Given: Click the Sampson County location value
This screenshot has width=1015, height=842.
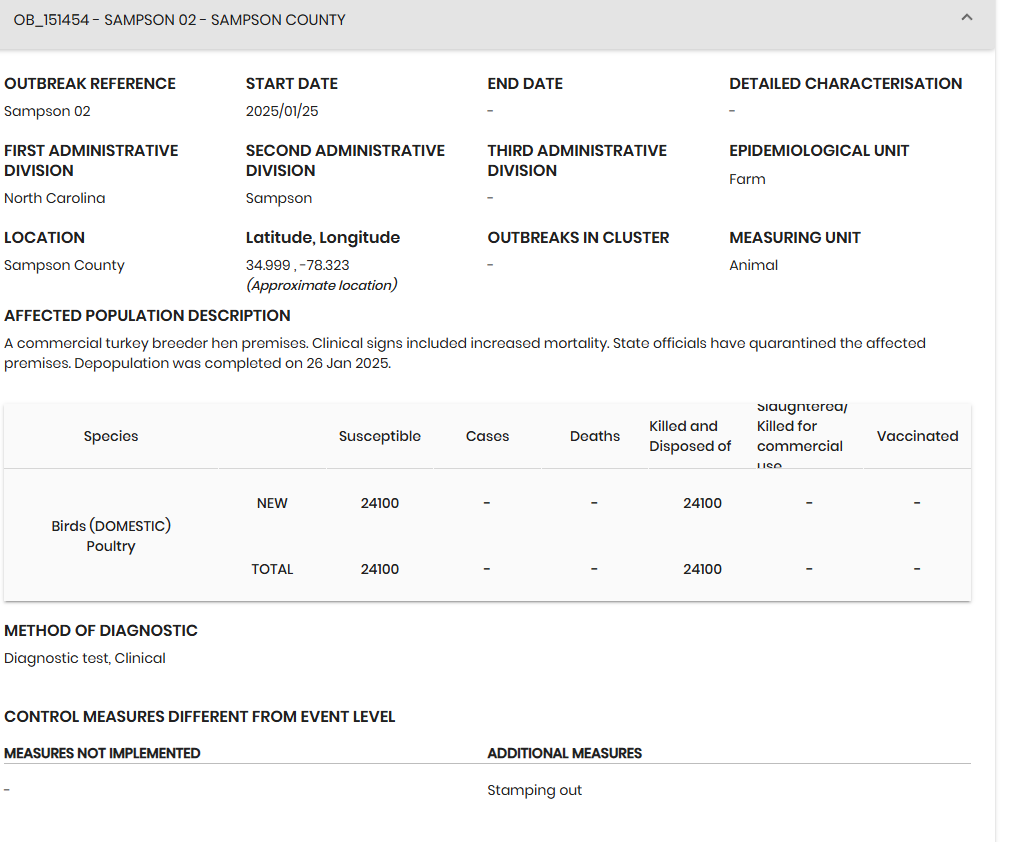Looking at the screenshot, I should pyautogui.click(x=64, y=265).
